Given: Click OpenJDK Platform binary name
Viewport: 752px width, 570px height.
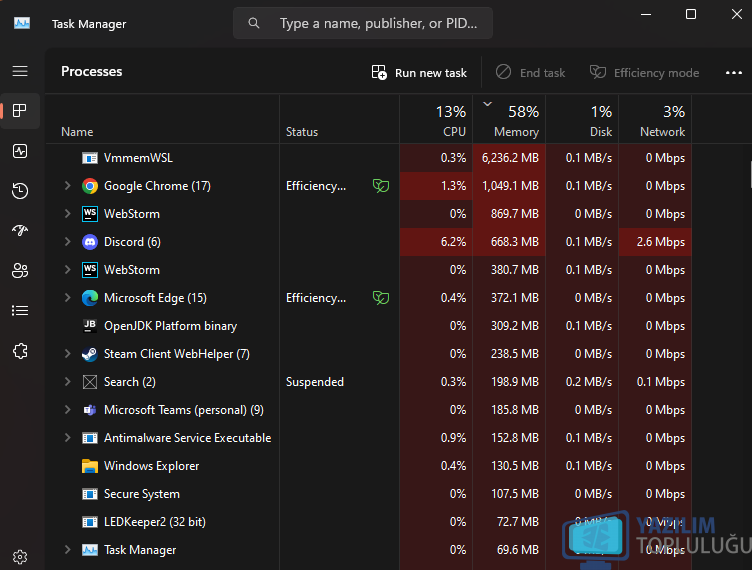Looking at the screenshot, I should pos(170,326).
